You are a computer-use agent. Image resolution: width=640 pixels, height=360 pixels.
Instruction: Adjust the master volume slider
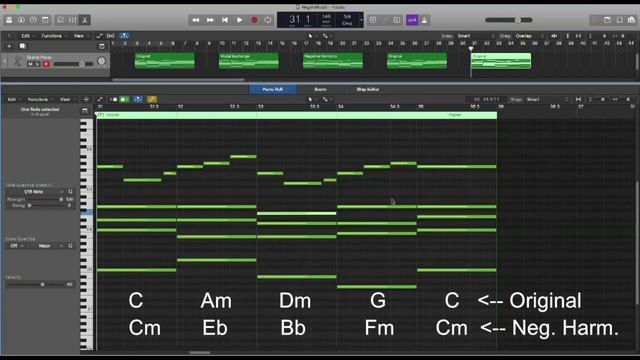click(x=509, y=20)
